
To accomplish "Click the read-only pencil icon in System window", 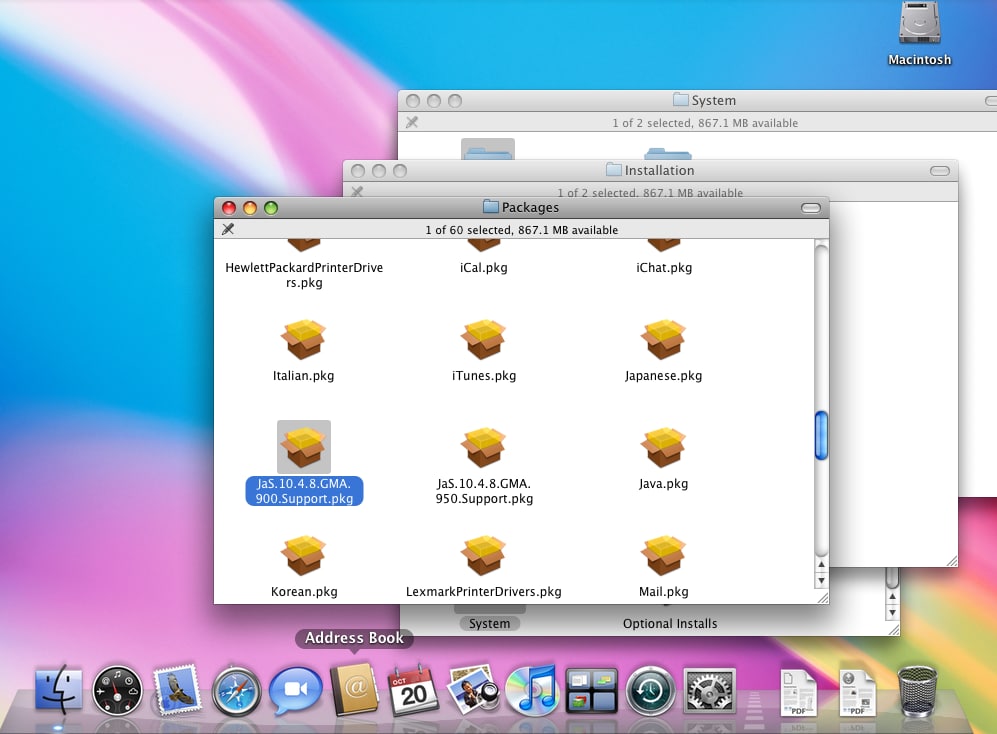I will coord(412,122).
